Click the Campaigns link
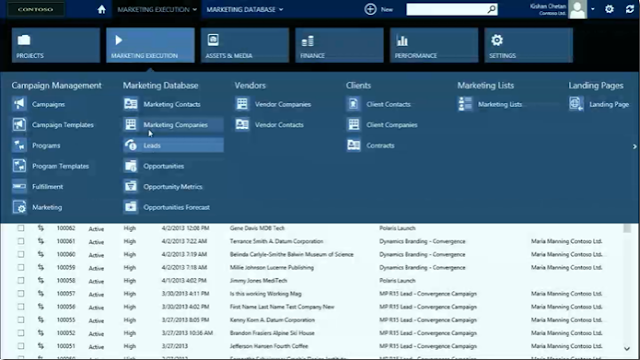Screen dimensions: 640x360 coord(49,104)
